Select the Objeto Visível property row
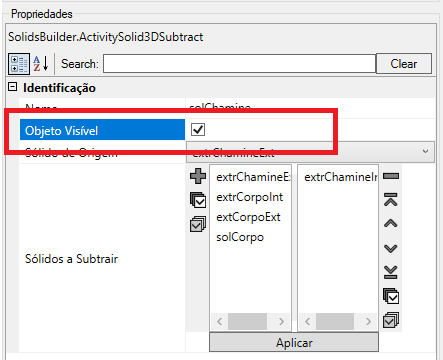The width and height of the screenshot is (443, 360). (102, 130)
